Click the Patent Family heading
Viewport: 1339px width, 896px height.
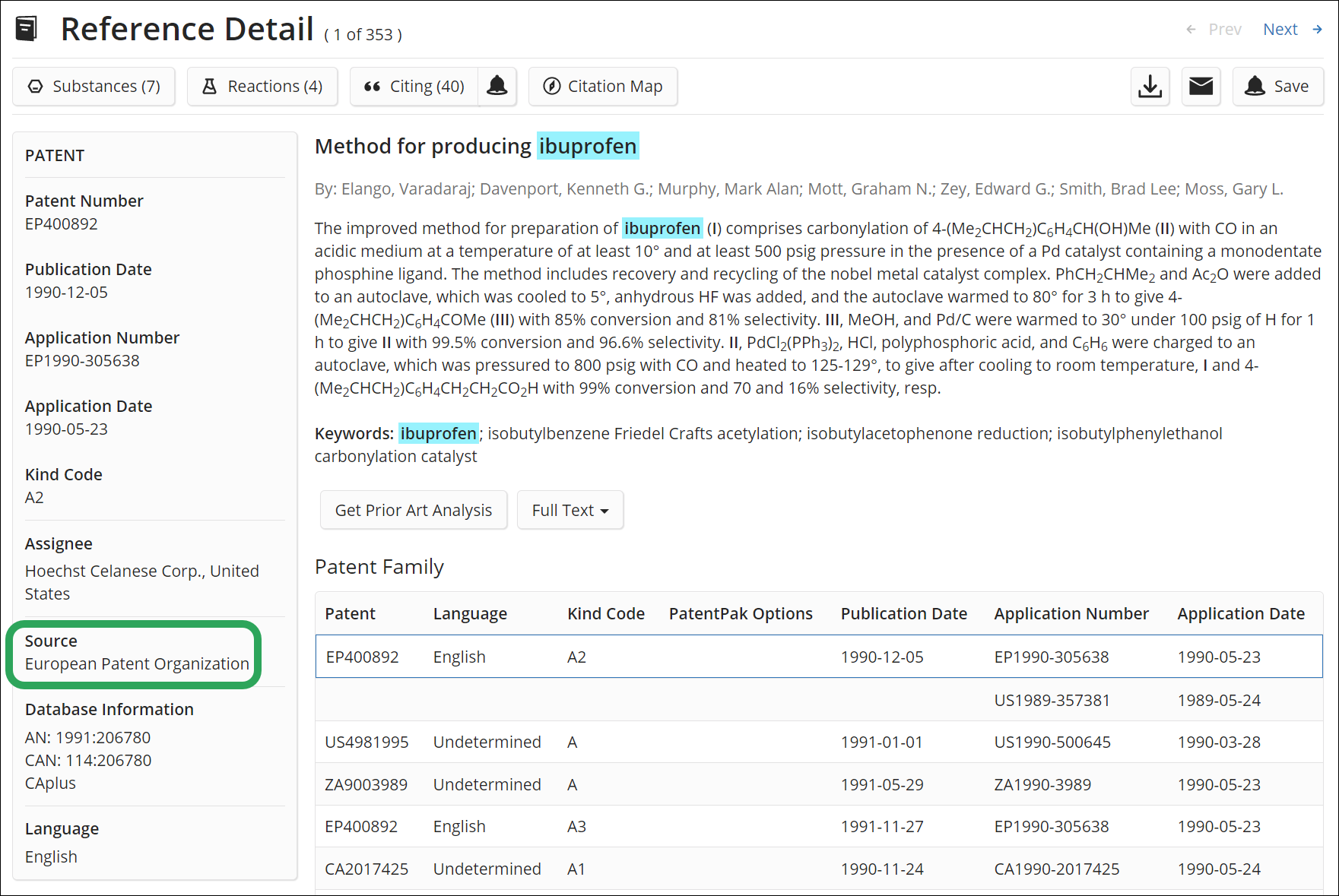coord(379,567)
